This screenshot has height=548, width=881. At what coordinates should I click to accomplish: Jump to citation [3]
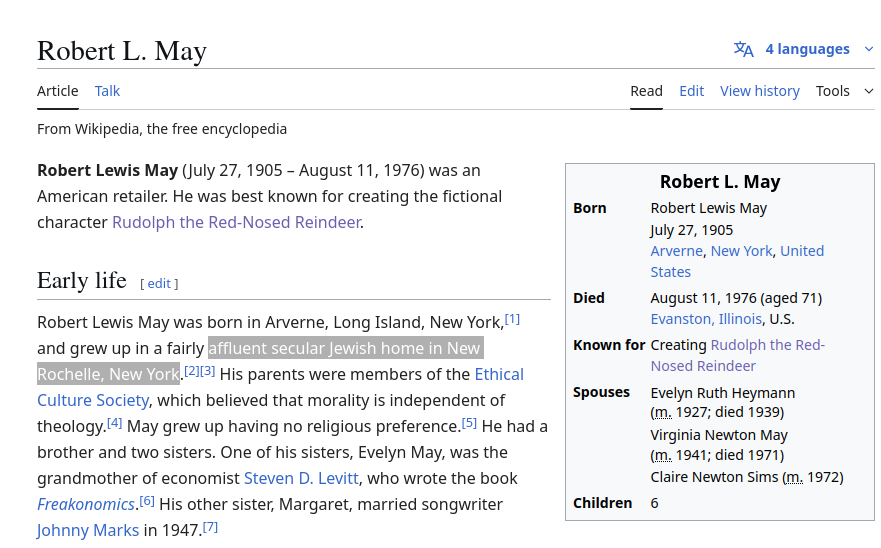tap(207, 371)
